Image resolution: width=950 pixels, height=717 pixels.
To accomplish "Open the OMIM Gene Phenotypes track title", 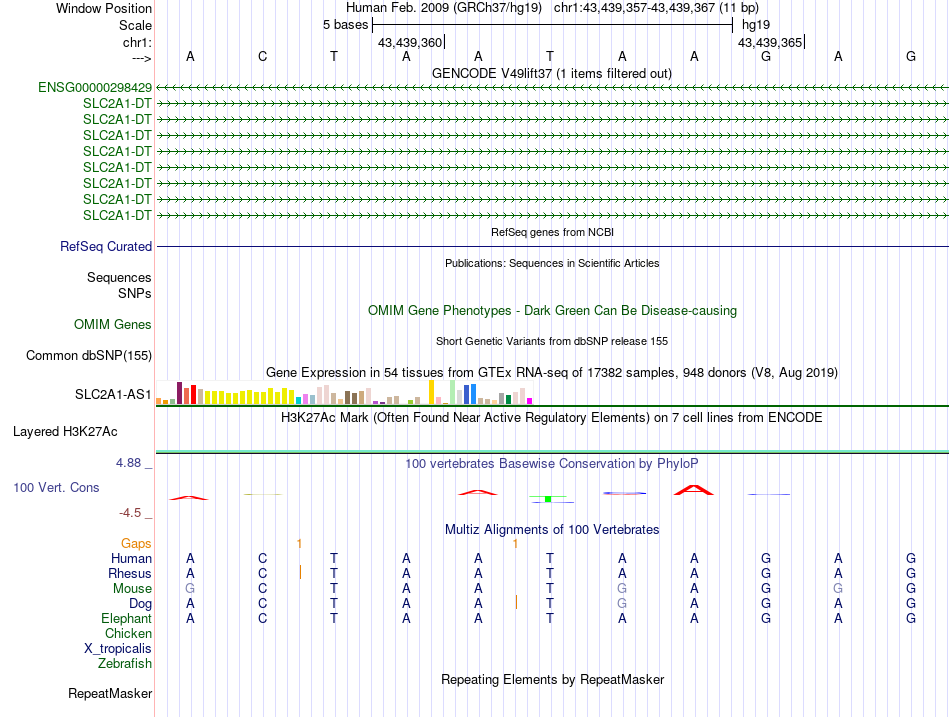I will 552,310.
